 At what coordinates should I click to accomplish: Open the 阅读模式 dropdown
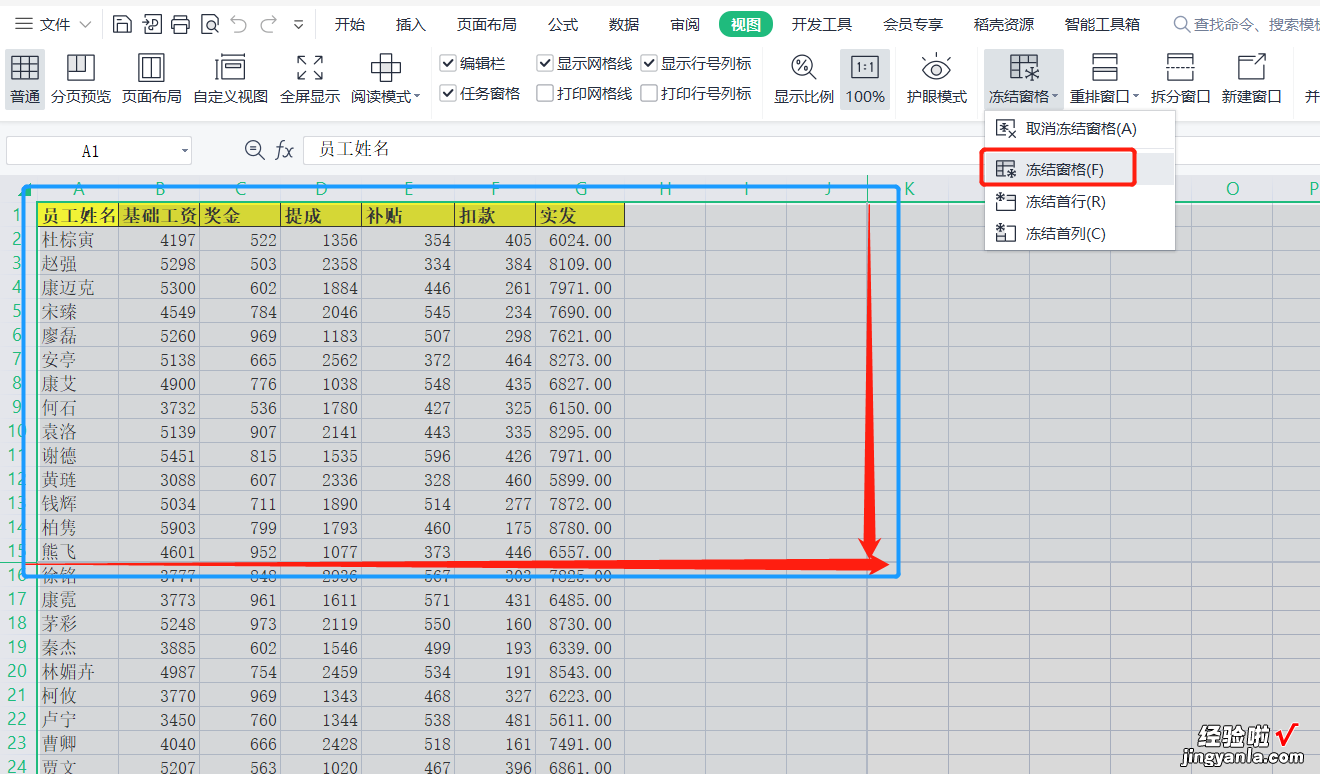[386, 79]
